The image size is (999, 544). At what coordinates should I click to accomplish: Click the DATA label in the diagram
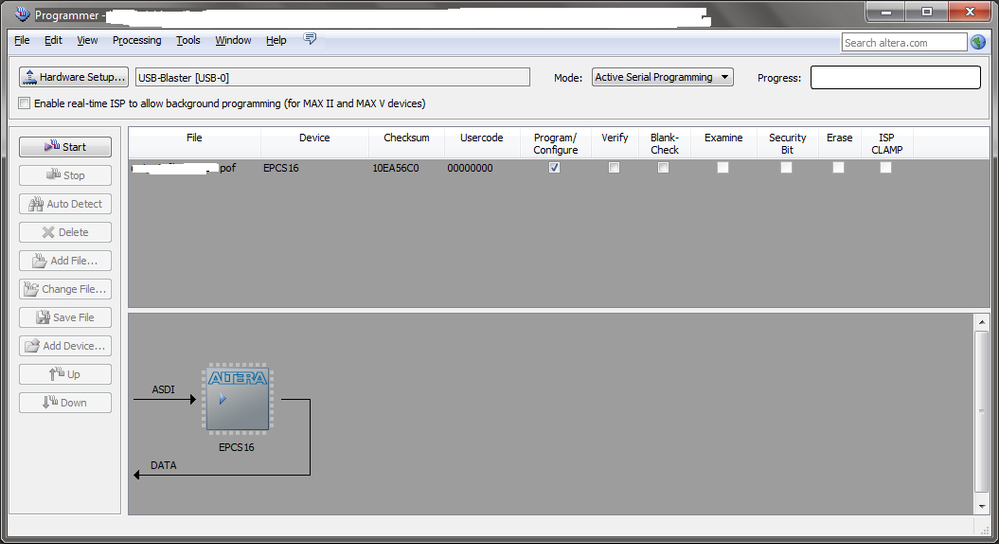tap(163, 465)
